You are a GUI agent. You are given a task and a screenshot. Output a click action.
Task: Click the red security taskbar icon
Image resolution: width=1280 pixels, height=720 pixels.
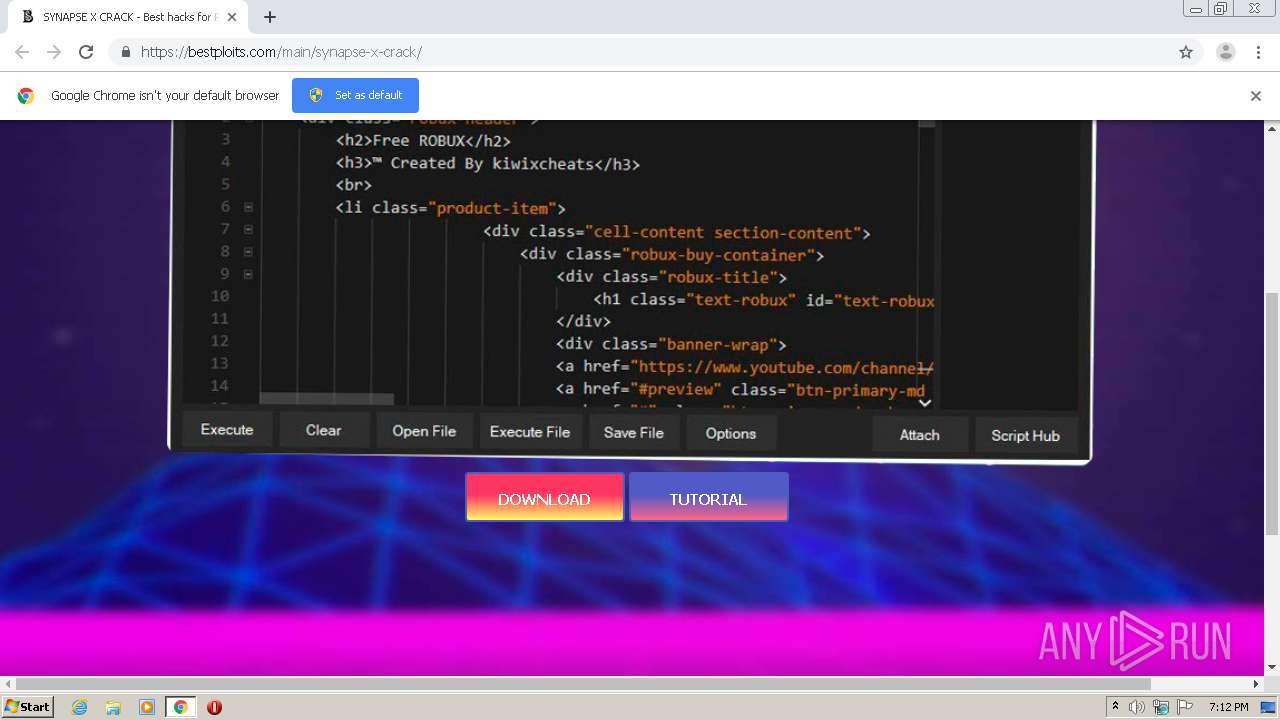pyautogui.click(x=214, y=707)
